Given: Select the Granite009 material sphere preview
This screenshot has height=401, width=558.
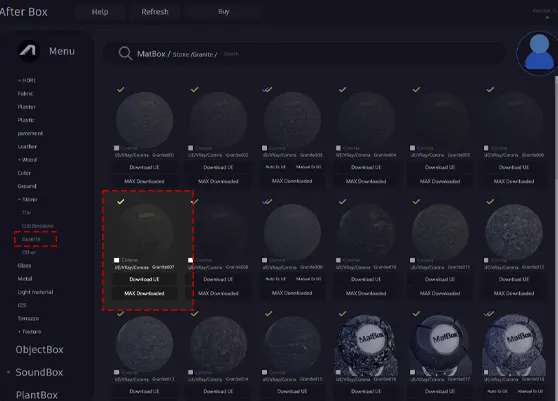Looking at the screenshot, I should pos(292,232).
